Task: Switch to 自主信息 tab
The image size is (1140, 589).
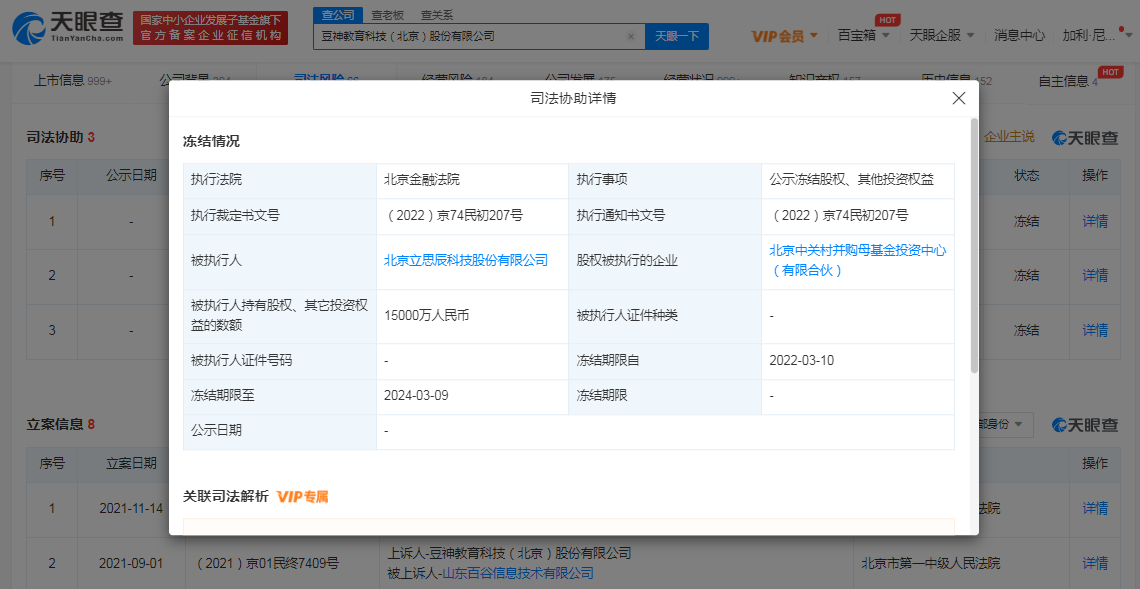Action: tap(1068, 81)
